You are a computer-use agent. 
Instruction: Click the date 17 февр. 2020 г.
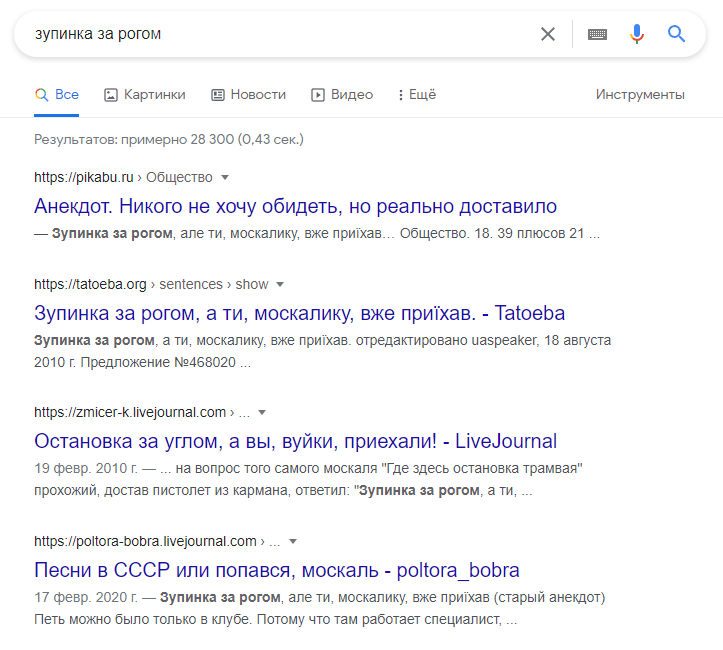click(86, 597)
